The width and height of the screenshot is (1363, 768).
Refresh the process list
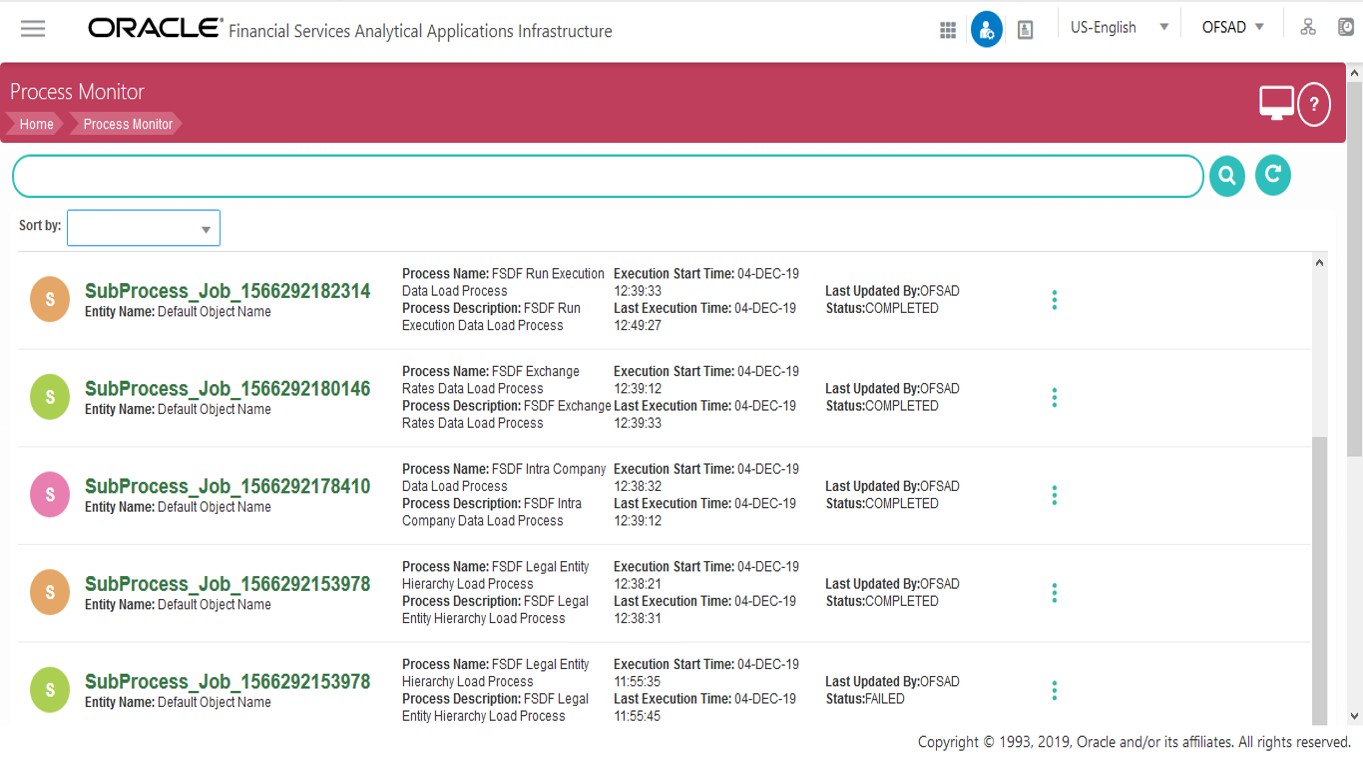1272,174
